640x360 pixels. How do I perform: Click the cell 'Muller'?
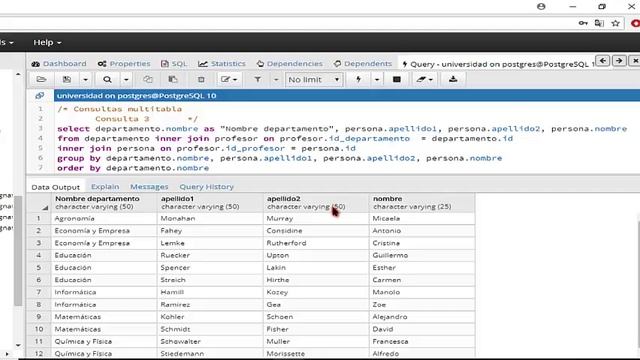(316, 341)
